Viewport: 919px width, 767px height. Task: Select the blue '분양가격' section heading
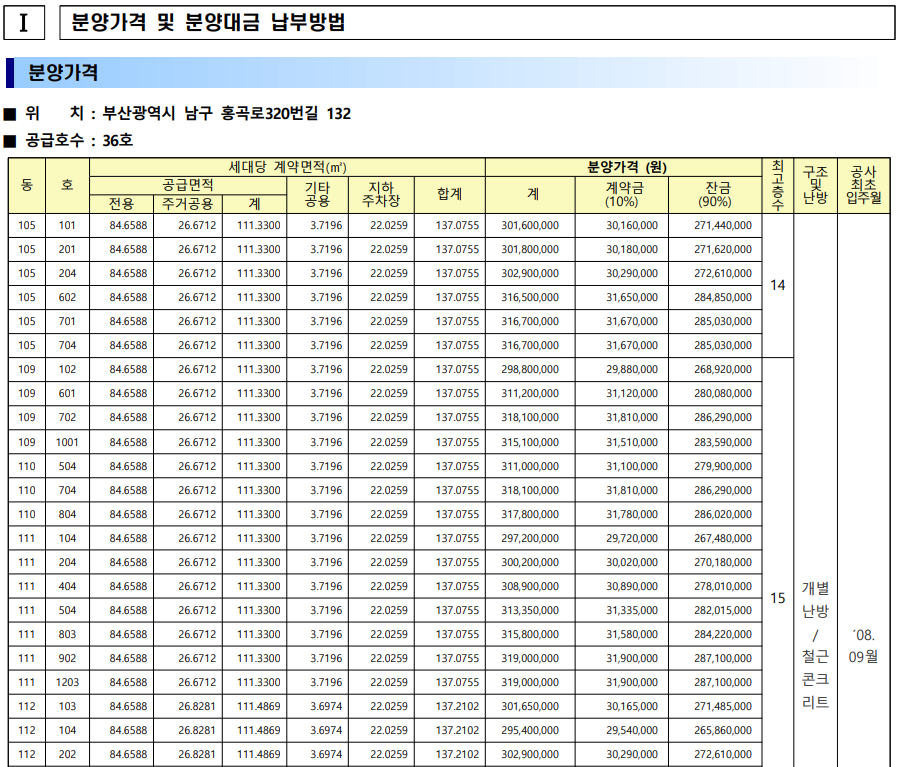pyautogui.click(x=63, y=73)
